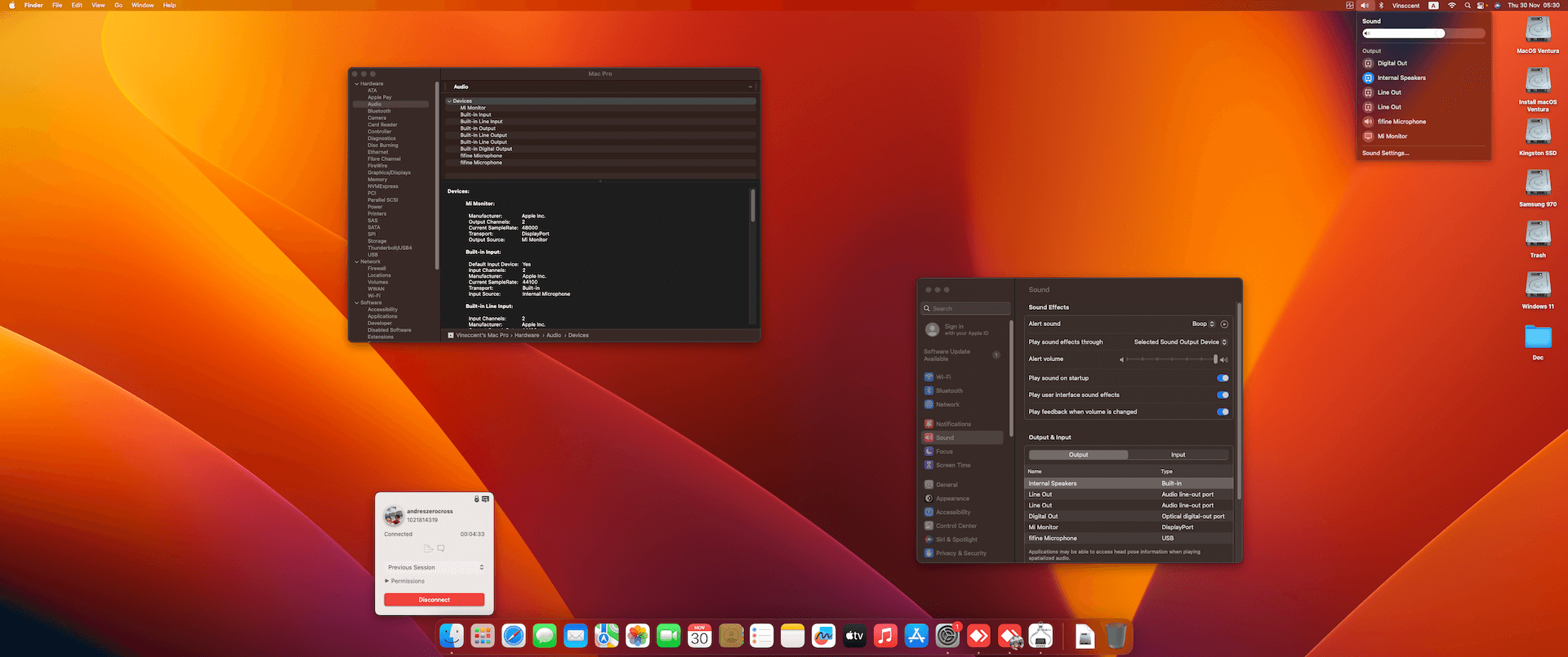The height and width of the screenshot is (657, 1568).
Task: Collapse Network tree in System Information
Action: (357, 262)
